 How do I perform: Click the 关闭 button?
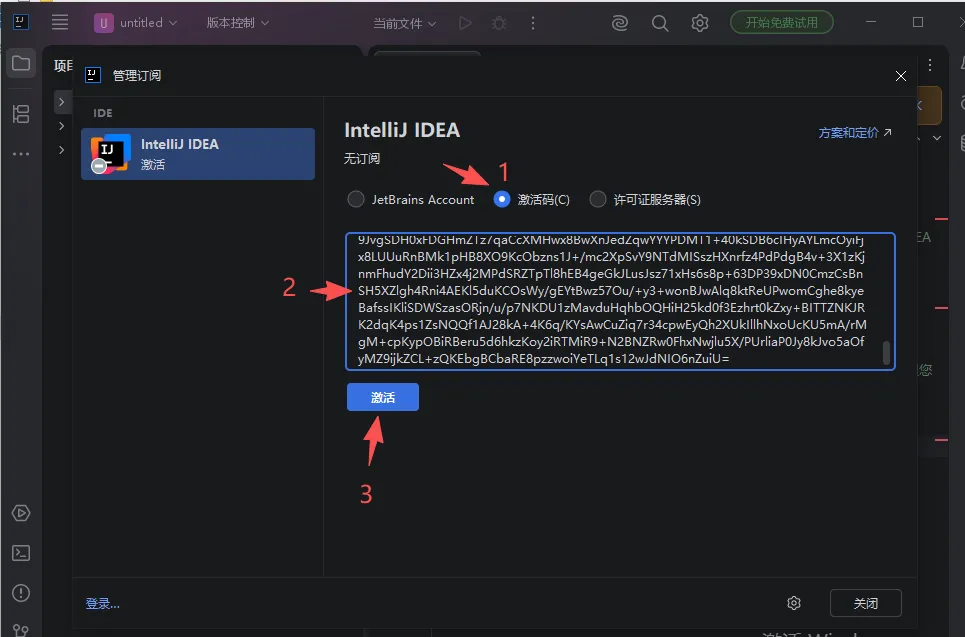(865, 603)
